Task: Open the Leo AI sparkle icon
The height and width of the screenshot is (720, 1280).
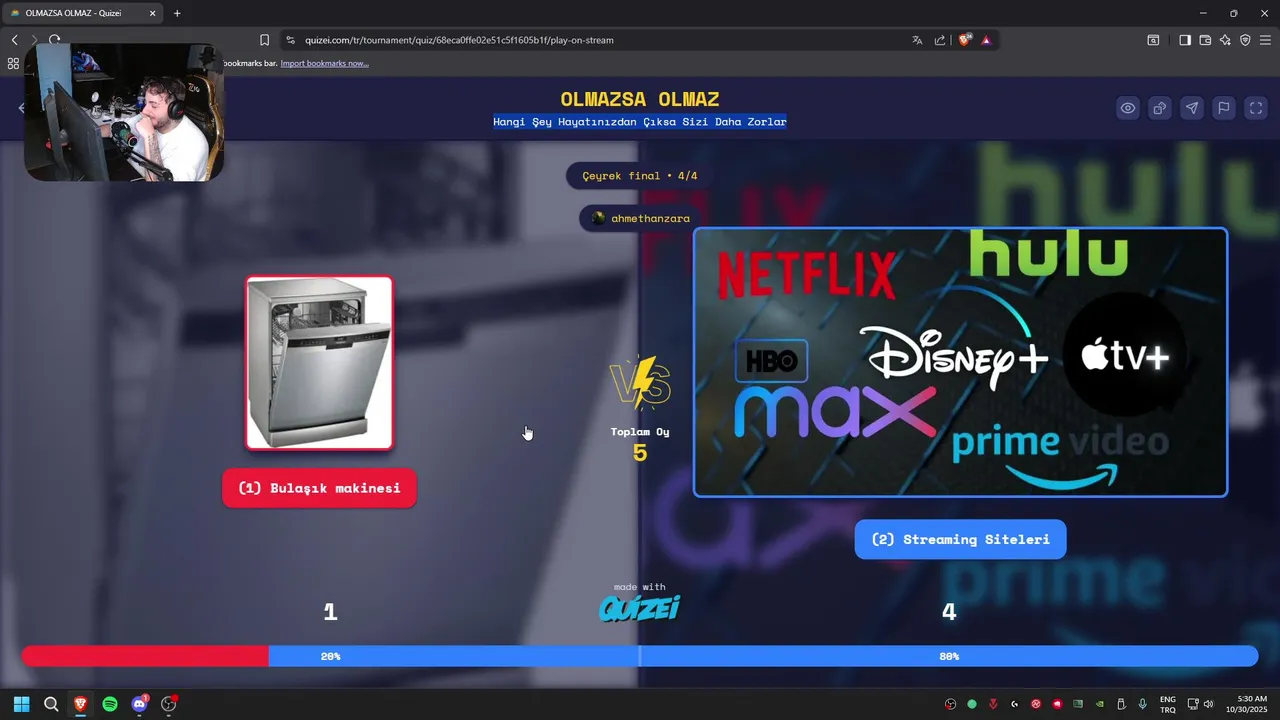Action: coord(1225,40)
